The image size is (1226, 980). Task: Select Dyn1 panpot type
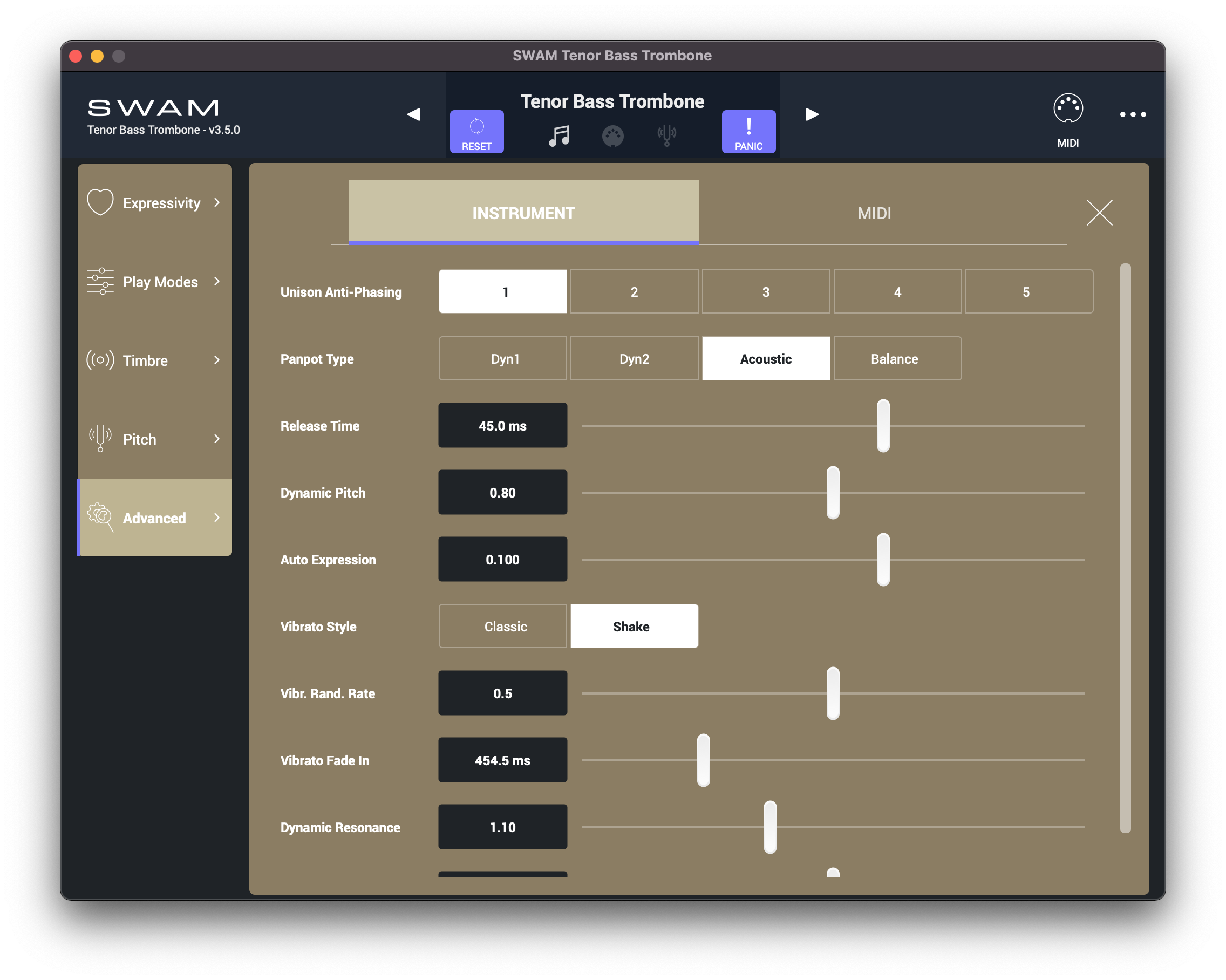click(503, 358)
